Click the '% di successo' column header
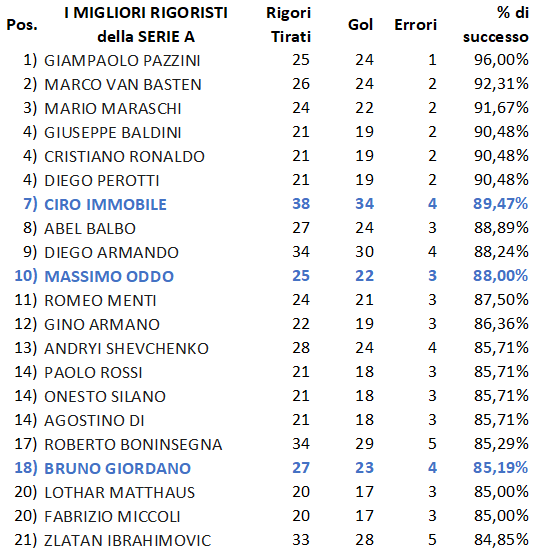 [496, 25]
